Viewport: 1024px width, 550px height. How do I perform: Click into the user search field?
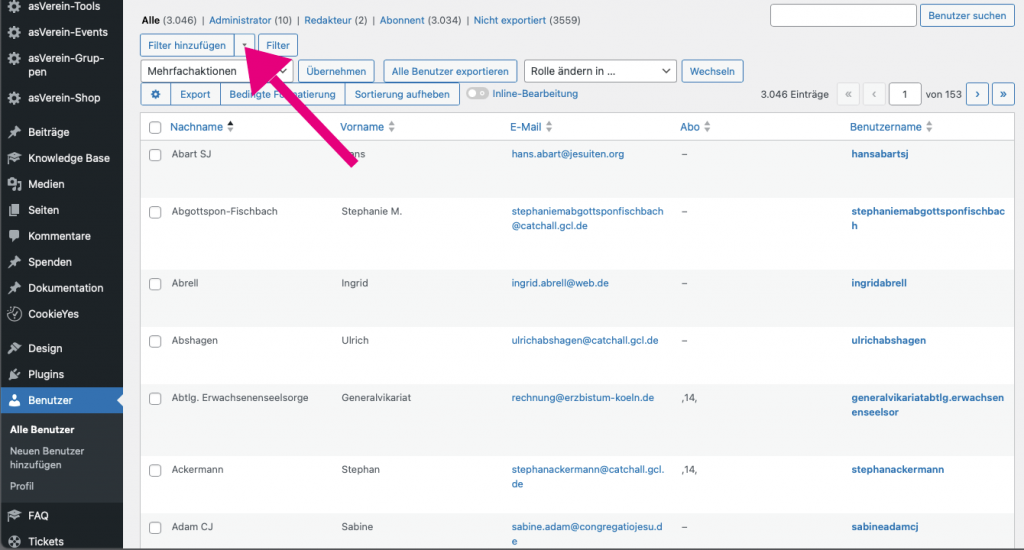[843, 15]
